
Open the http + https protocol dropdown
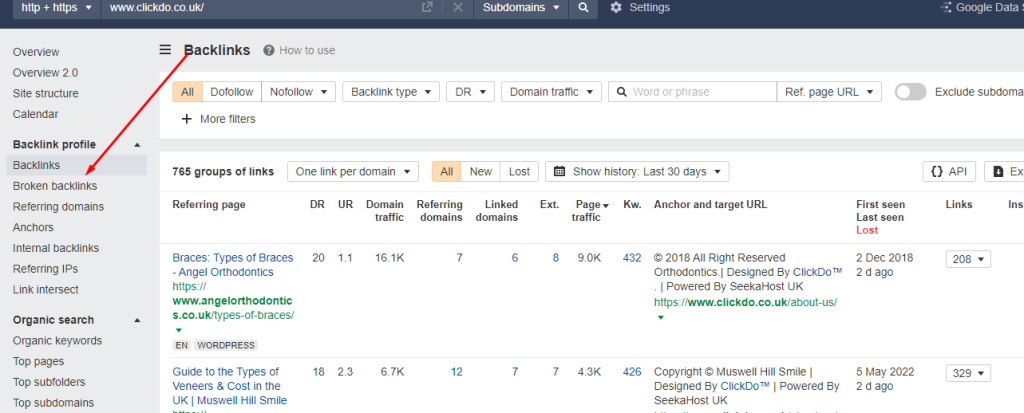[57, 8]
